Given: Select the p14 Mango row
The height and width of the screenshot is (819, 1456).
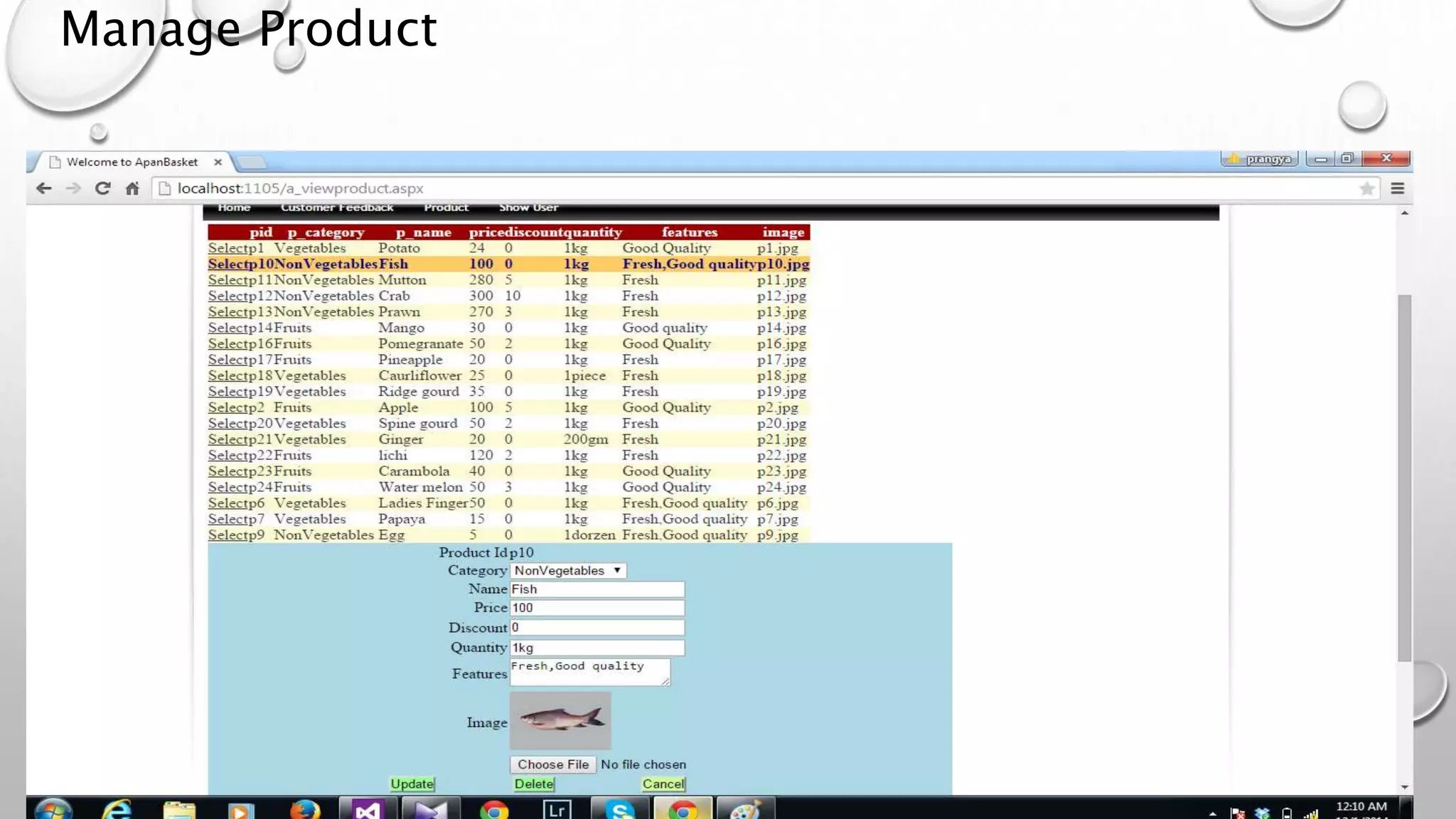Looking at the screenshot, I should coord(227,328).
